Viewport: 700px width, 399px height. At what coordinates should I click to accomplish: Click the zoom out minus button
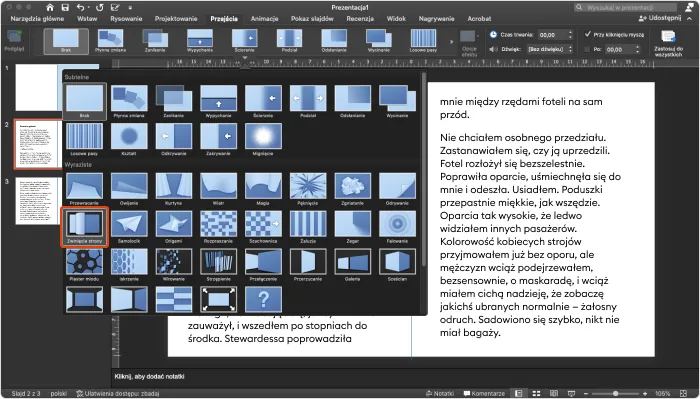tap(586, 394)
